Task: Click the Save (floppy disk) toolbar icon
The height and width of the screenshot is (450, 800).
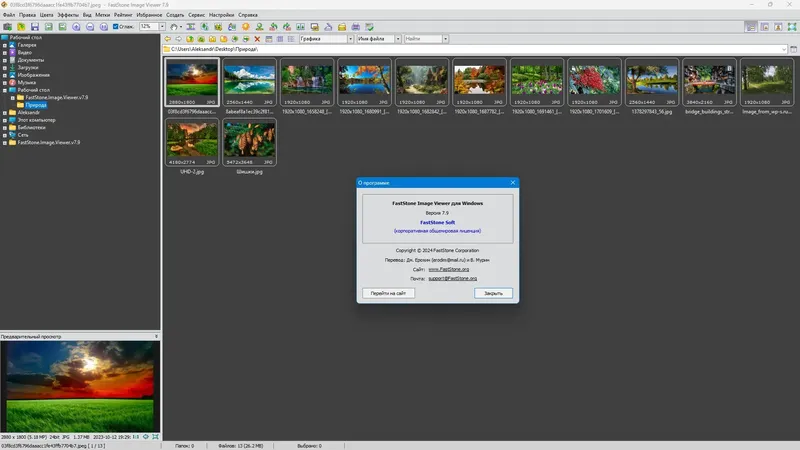Action: 34,26
